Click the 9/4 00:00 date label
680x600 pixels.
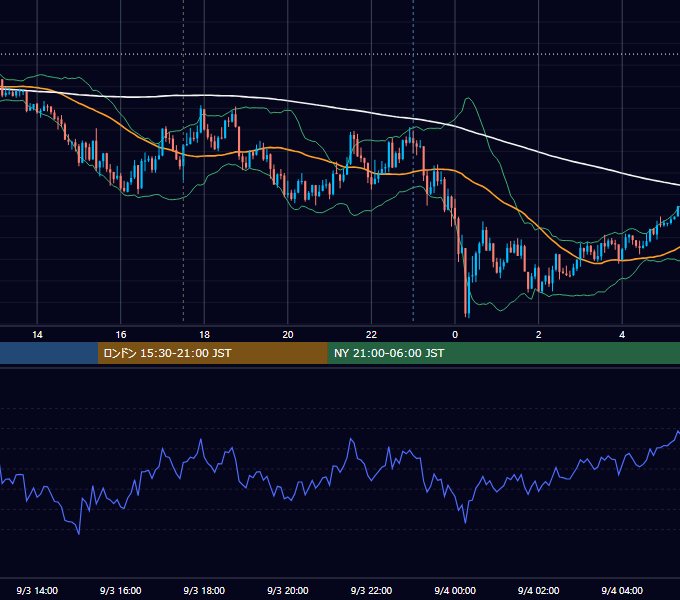(x=455, y=590)
